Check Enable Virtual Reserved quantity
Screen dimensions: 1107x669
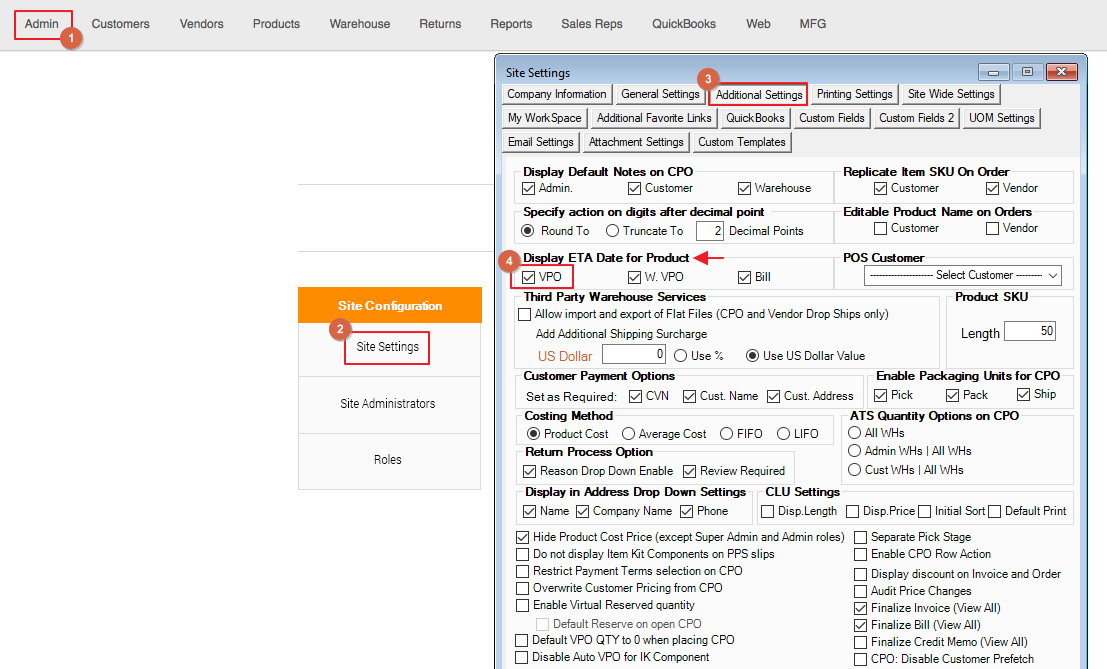[x=523, y=605]
